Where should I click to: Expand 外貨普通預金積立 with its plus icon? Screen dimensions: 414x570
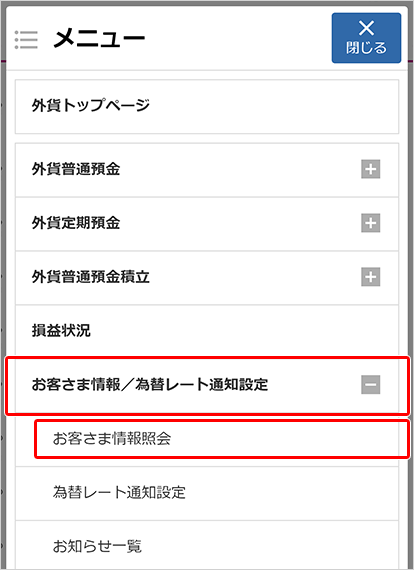coord(370,277)
